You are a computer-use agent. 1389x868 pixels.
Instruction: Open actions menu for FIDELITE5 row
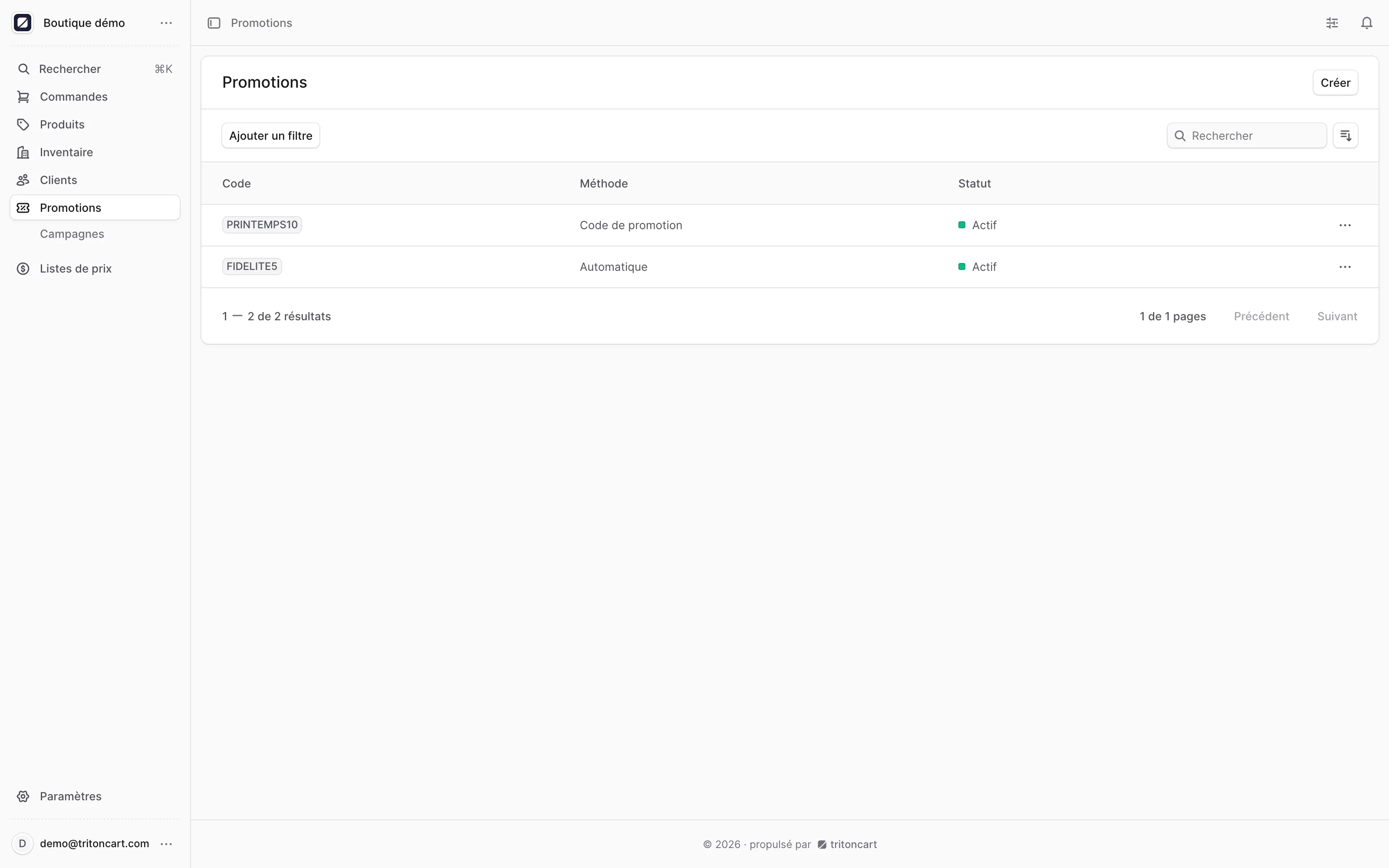[1345, 267]
